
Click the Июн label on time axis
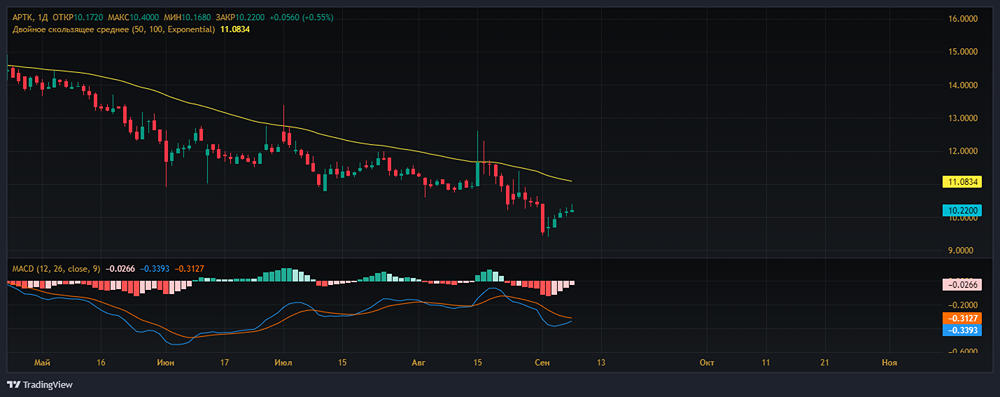[166, 363]
